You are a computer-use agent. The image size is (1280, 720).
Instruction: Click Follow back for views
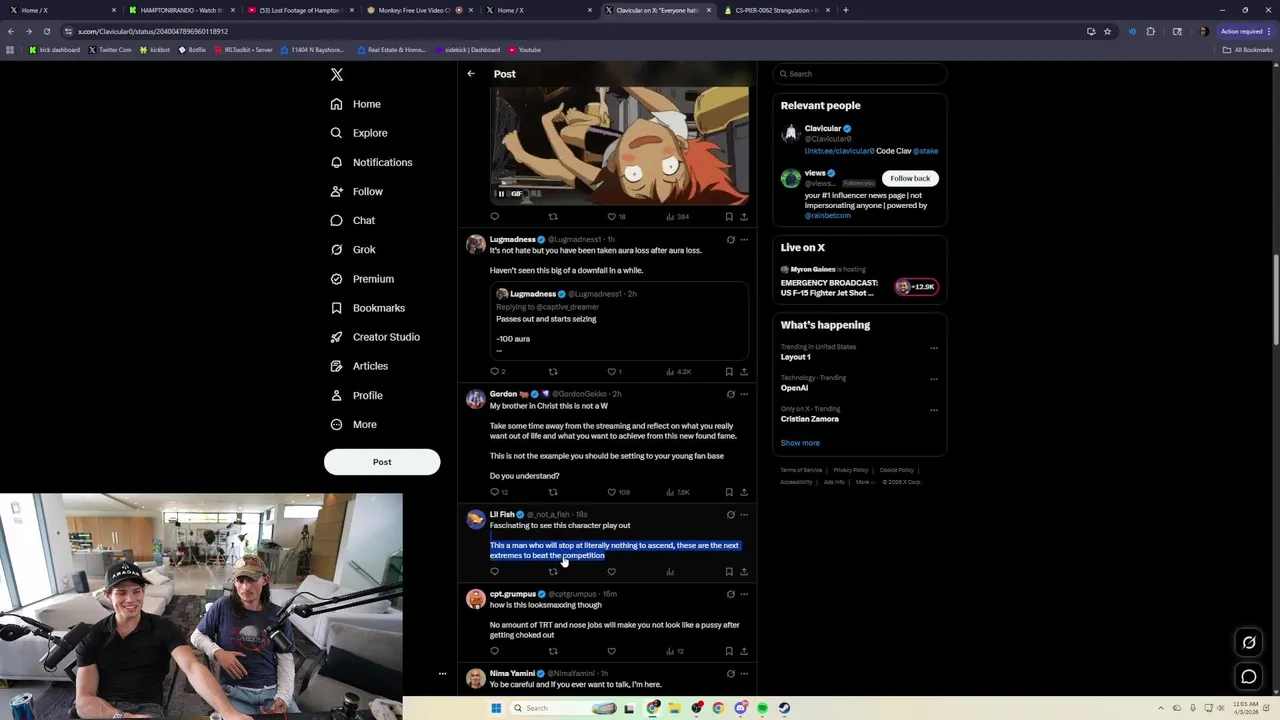pyautogui.click(x=910, y=178)
